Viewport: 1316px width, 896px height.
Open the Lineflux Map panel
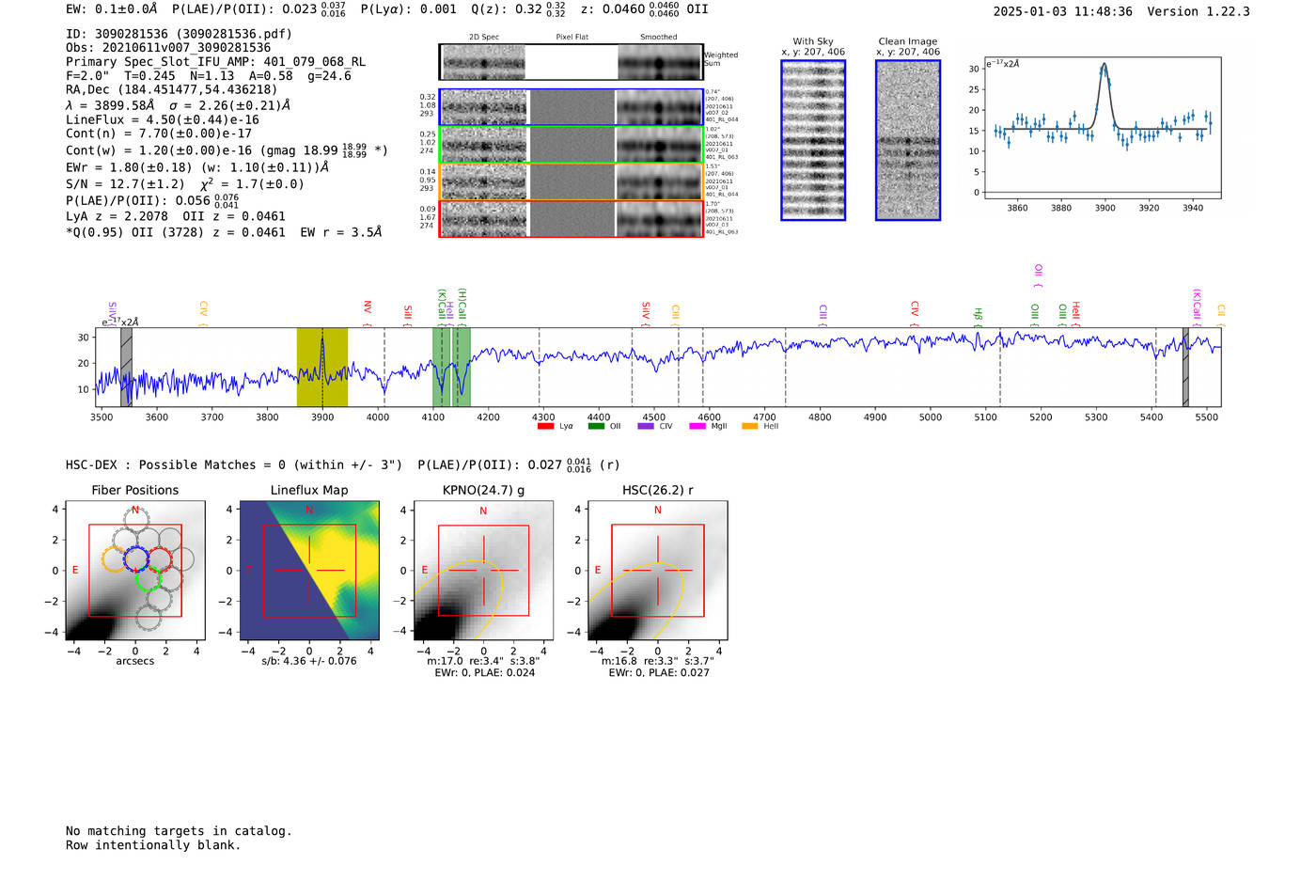click(x=309, y=571)
